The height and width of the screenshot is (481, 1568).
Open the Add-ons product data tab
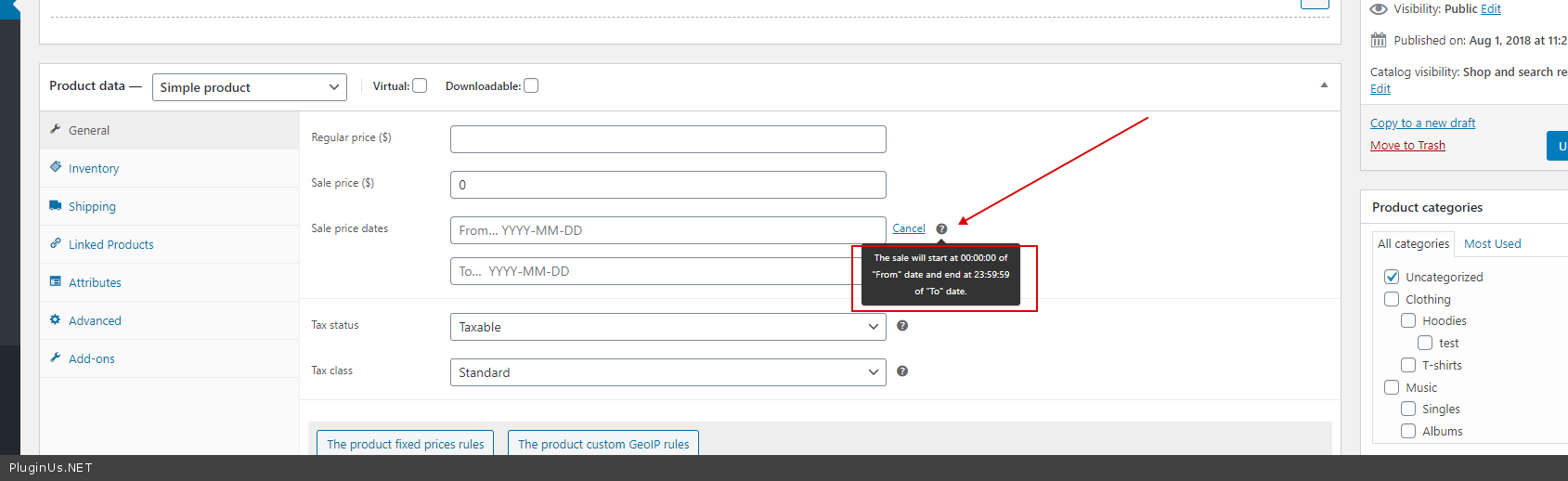pyautogui.click(x=170, y=358)
